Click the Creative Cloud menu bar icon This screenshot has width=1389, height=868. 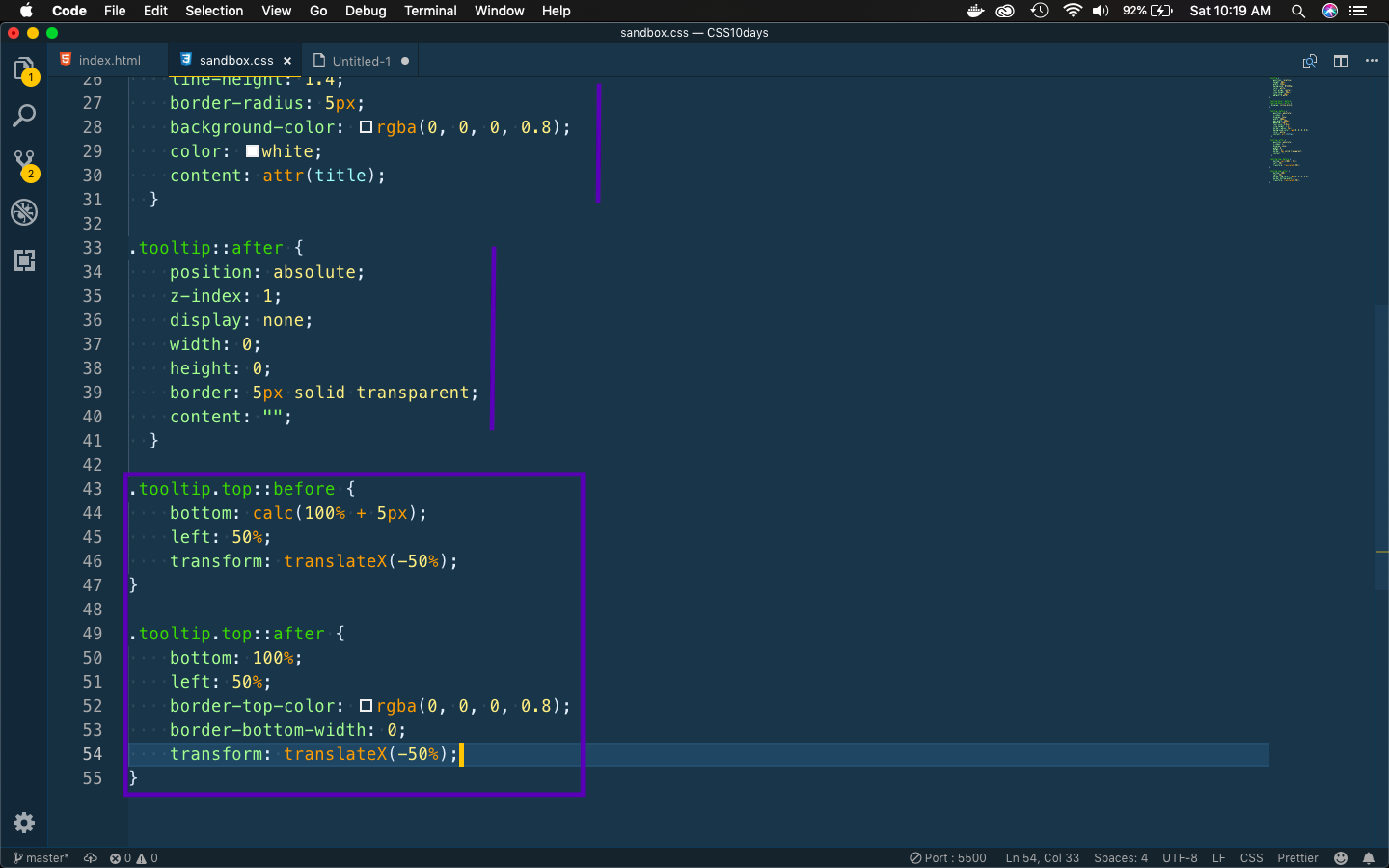[1005, 11]
